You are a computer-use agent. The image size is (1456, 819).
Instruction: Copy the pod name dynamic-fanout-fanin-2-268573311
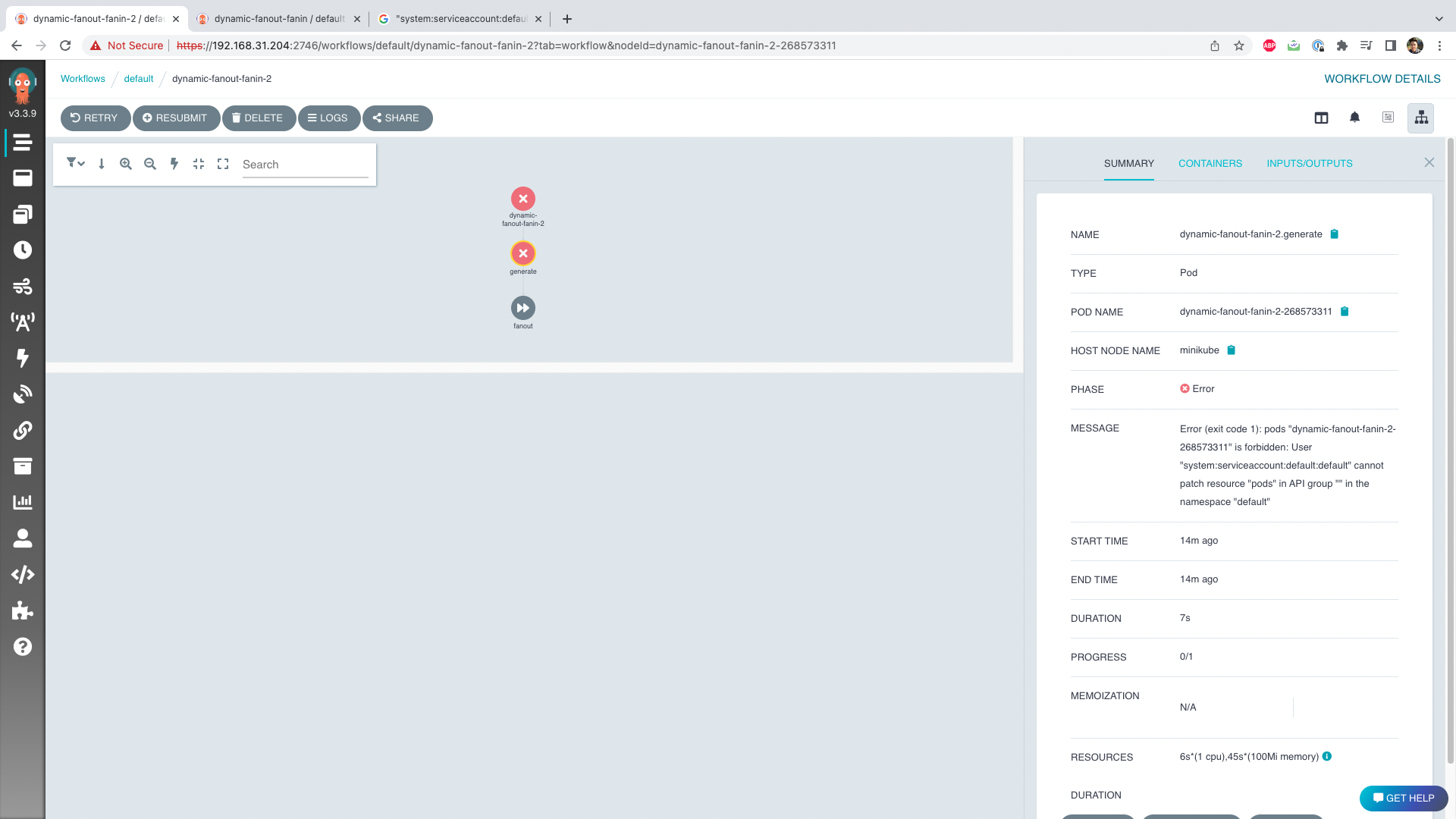[x=1345, y=311]
